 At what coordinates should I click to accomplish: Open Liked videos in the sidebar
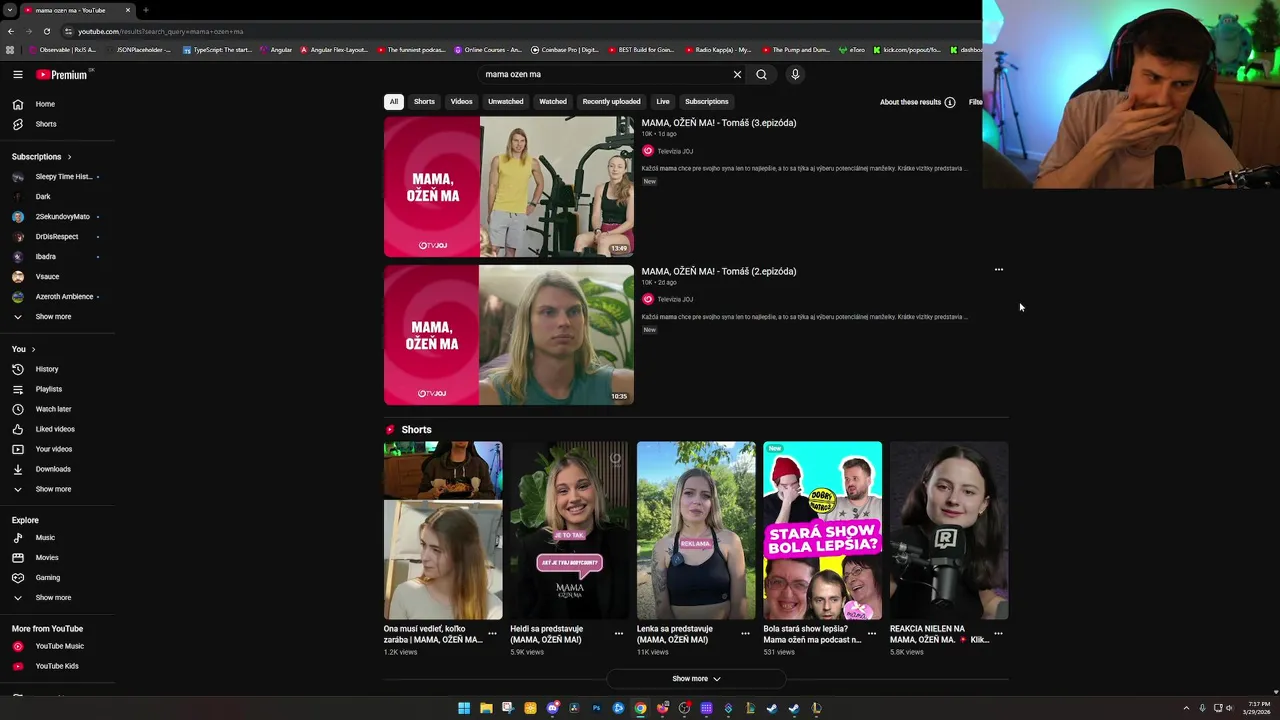56,429
